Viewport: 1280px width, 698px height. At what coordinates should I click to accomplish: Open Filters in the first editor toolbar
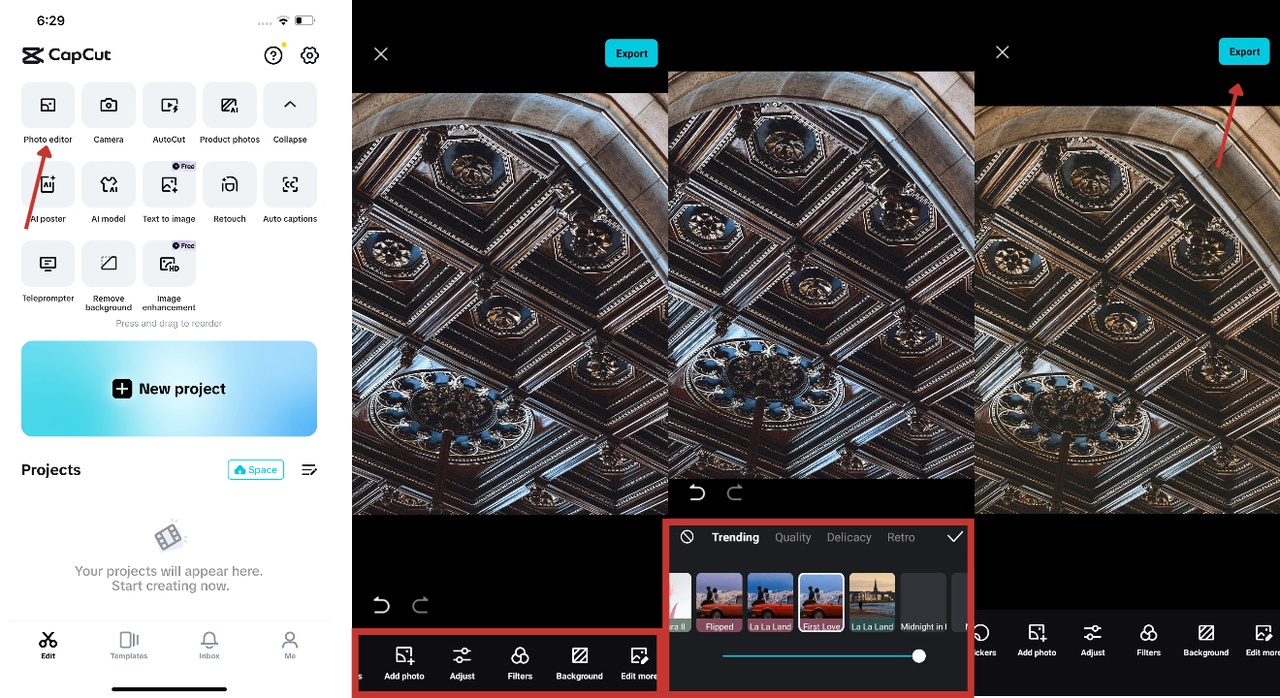point(520,664)
